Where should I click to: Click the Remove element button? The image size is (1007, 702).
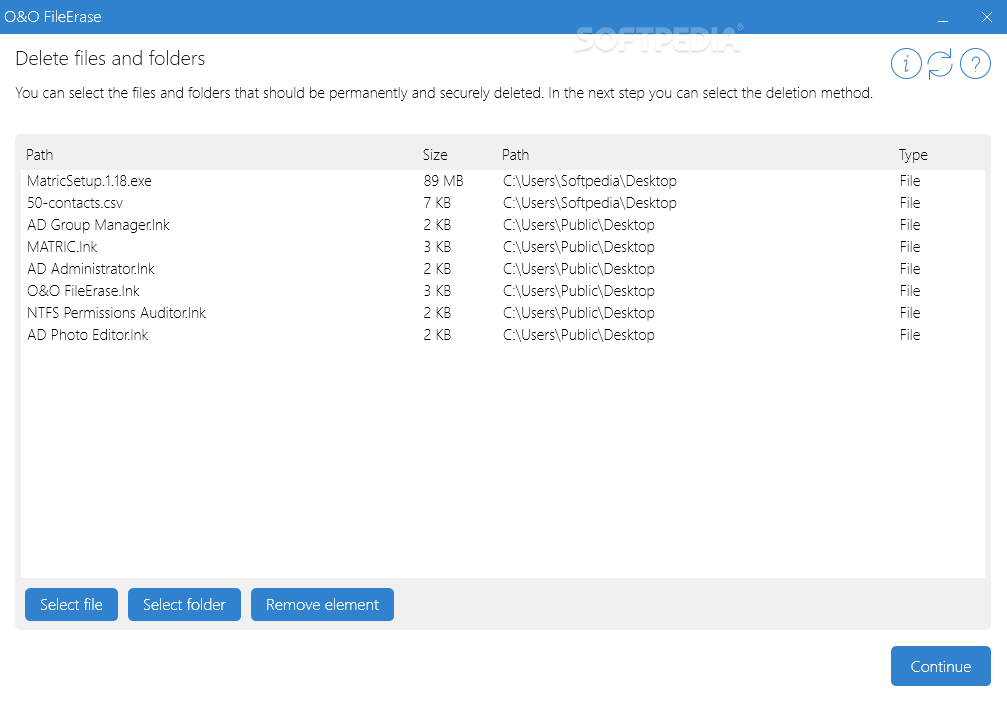point(322,604)
